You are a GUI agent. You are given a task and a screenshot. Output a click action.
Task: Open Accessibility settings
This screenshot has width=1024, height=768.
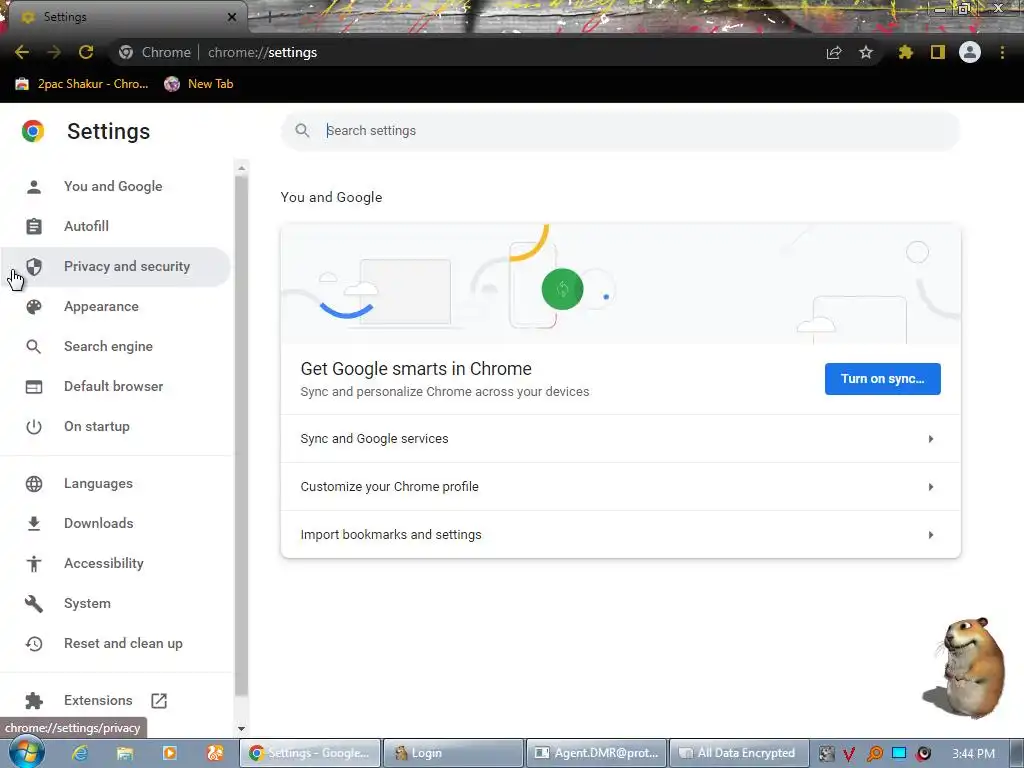[x=115, y=563]
